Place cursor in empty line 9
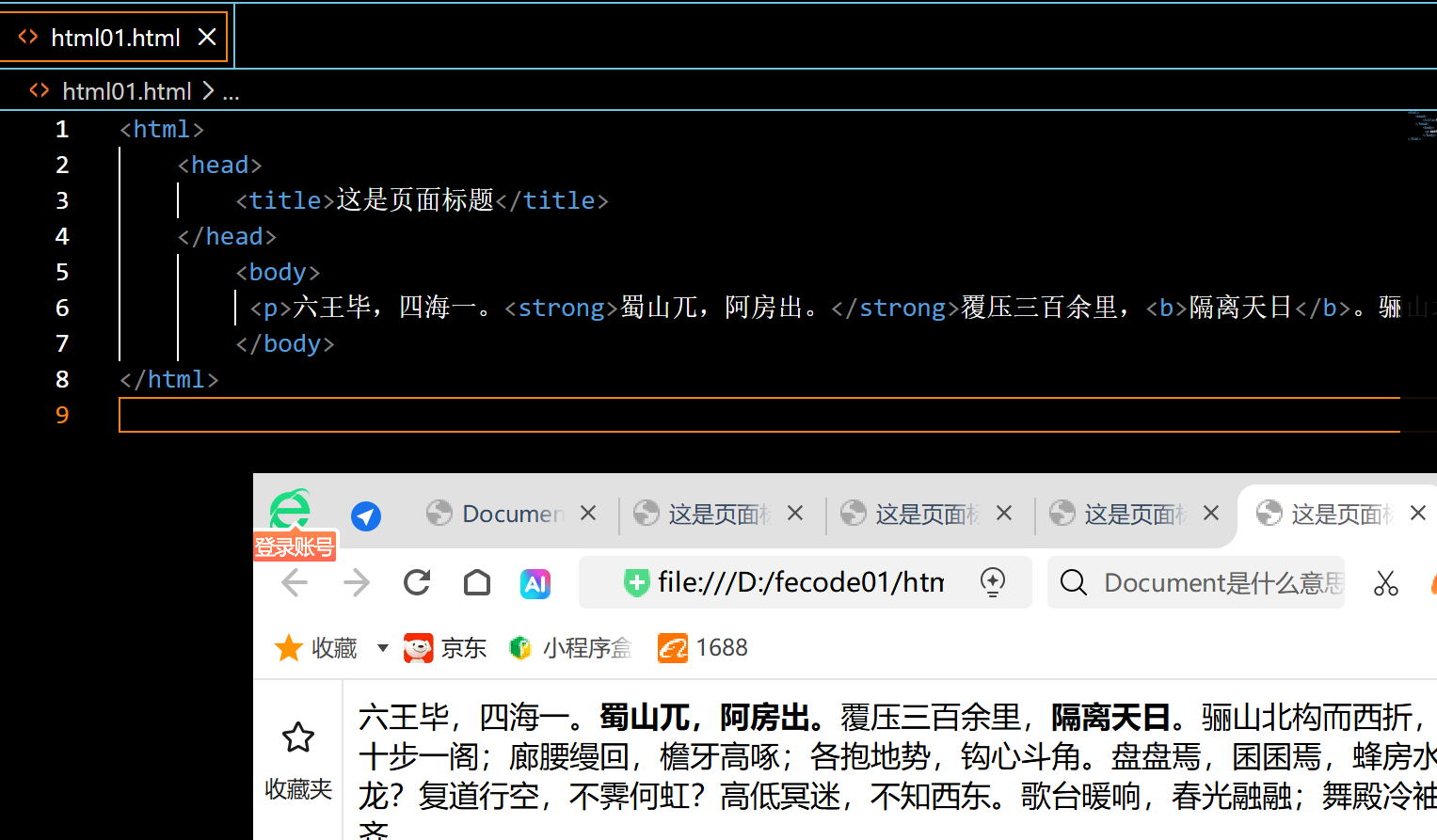1437x840 pixels. [758, 415]
